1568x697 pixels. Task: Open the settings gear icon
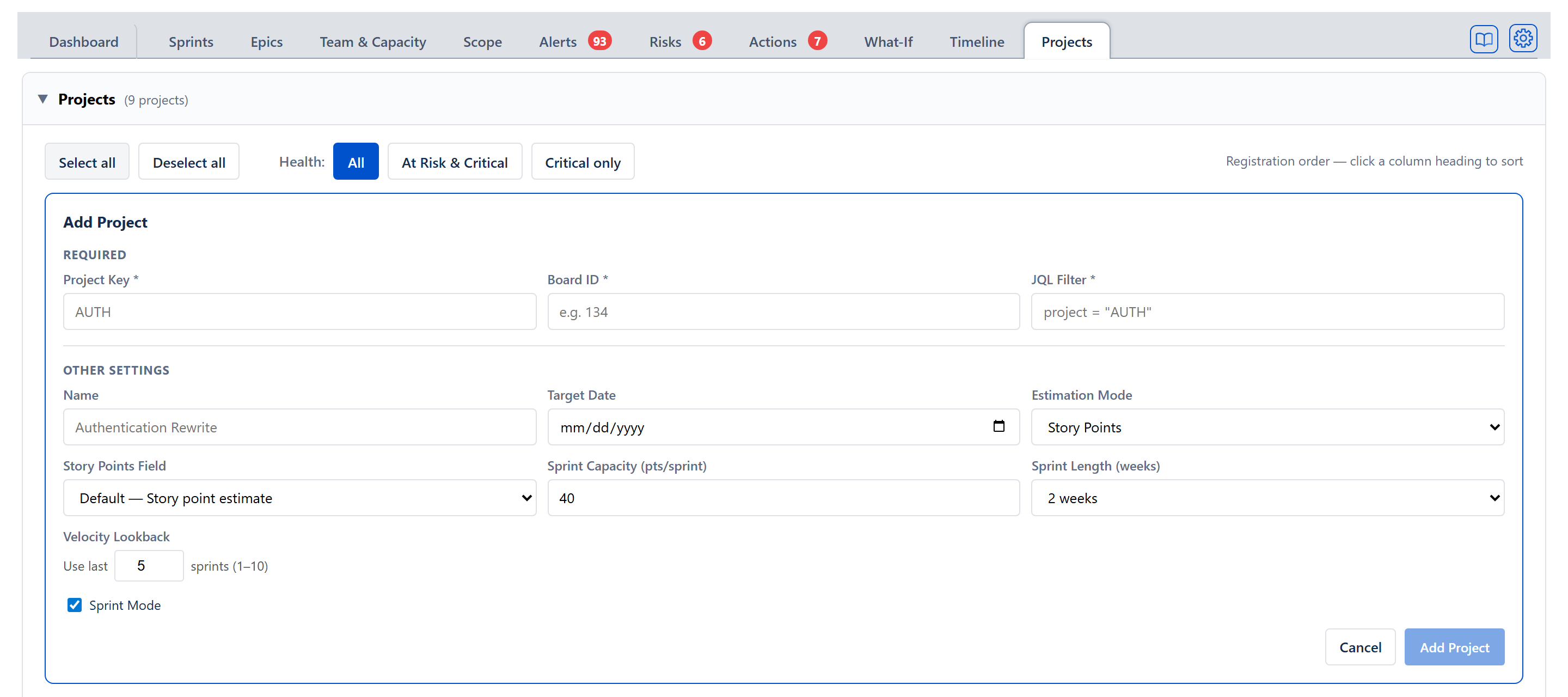point(1522,39)
